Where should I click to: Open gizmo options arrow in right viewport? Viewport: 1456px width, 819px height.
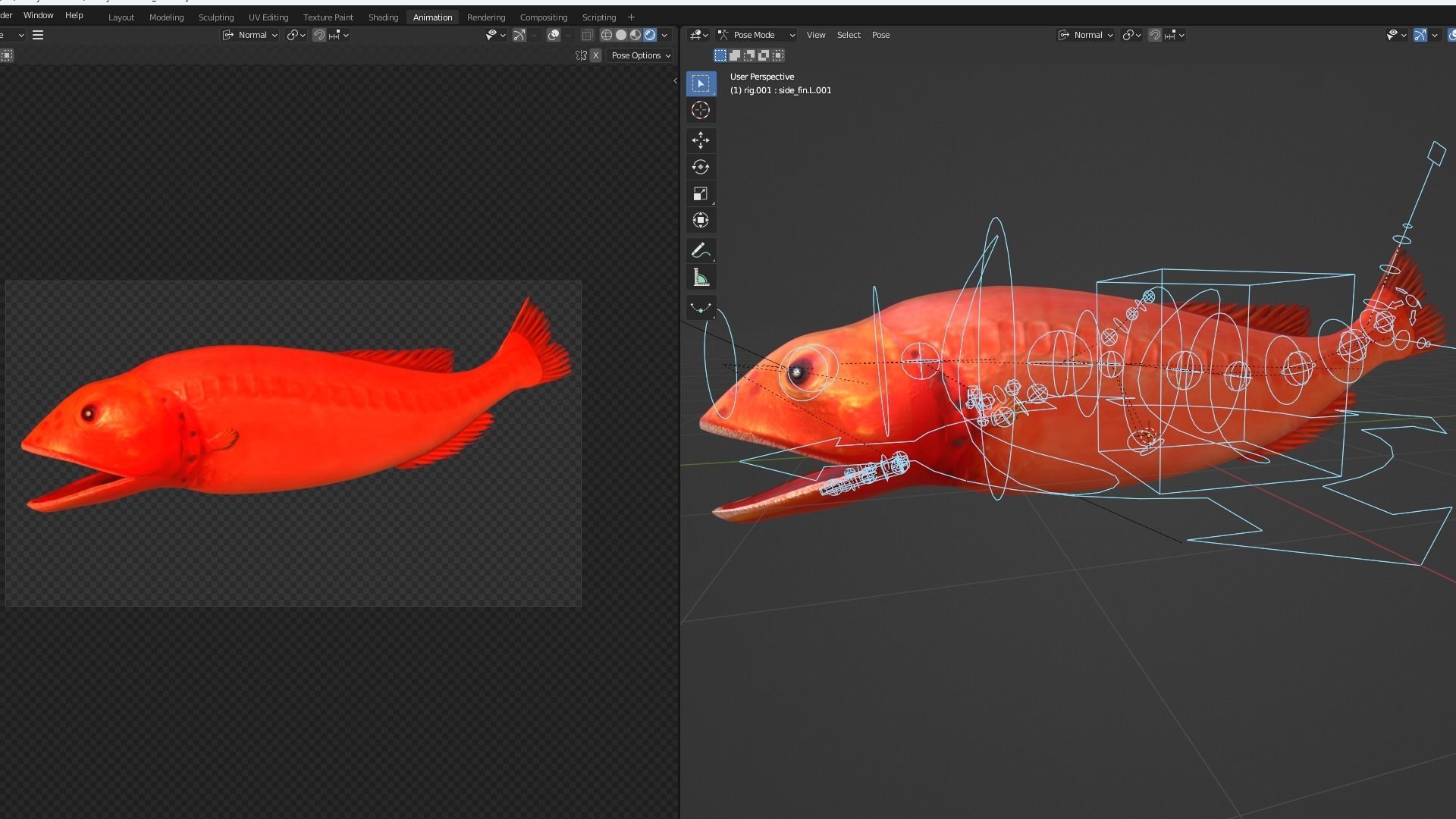[x=1435, y=35]
